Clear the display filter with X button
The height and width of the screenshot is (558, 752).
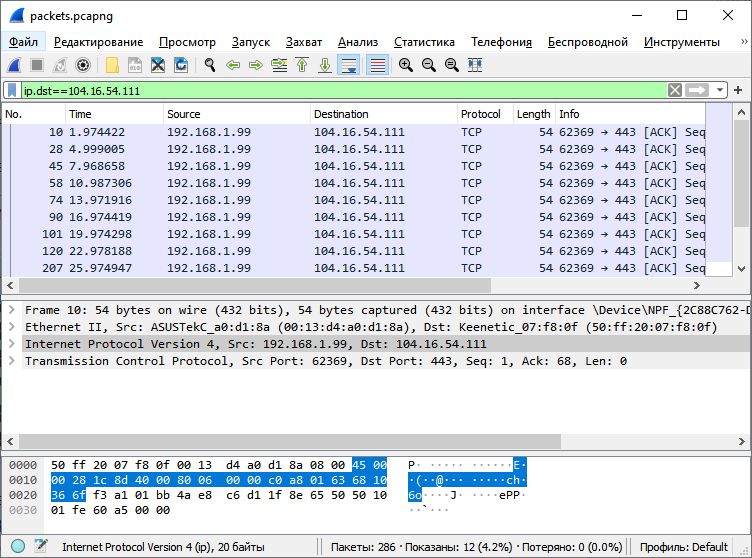click(676, 90)
